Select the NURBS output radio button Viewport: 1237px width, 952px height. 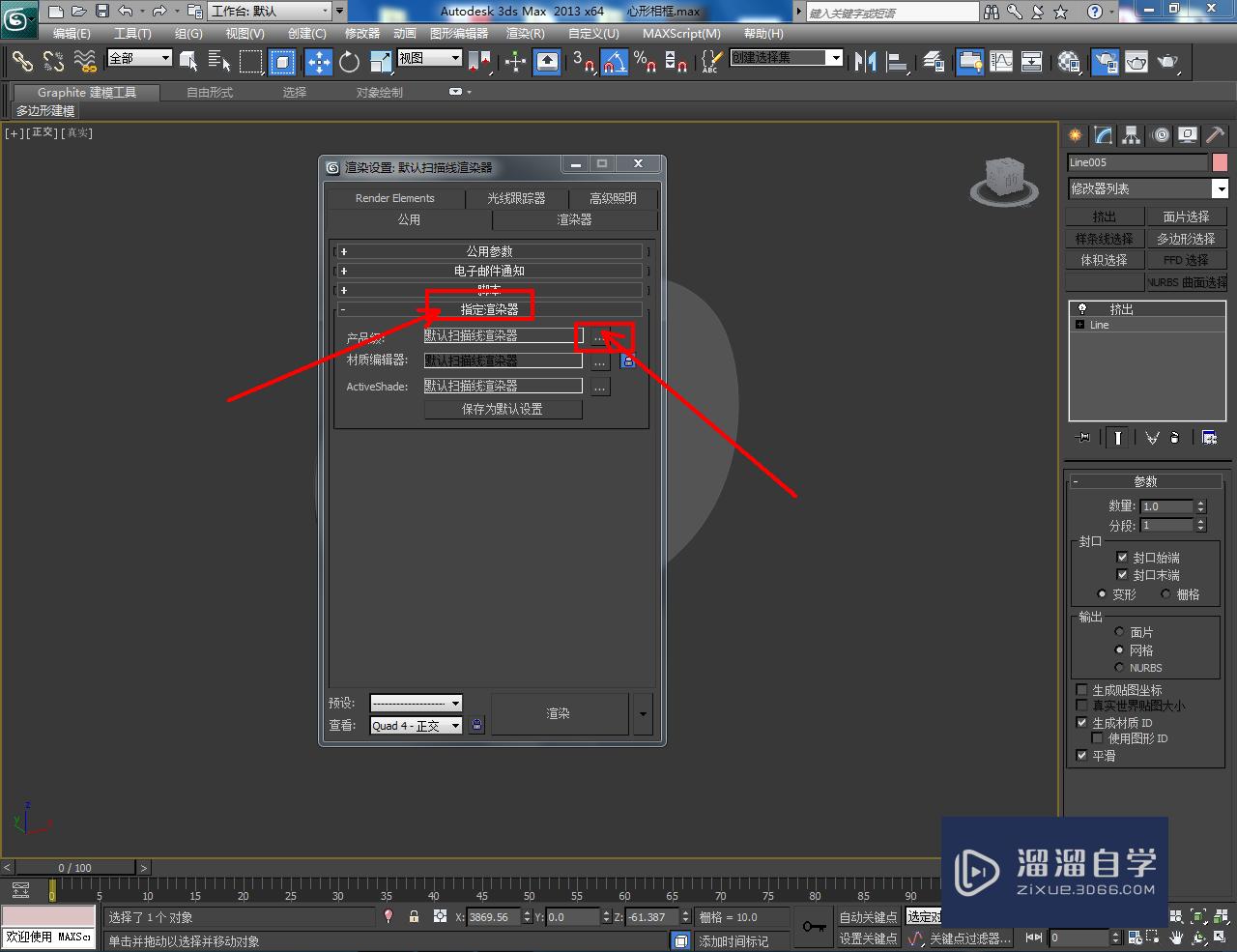click(x=1119, y=668)
